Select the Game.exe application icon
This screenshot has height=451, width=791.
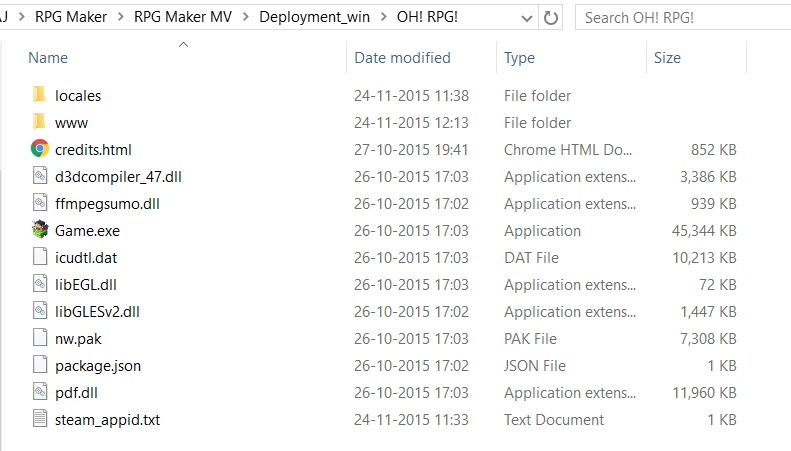[x=40, y=230]
